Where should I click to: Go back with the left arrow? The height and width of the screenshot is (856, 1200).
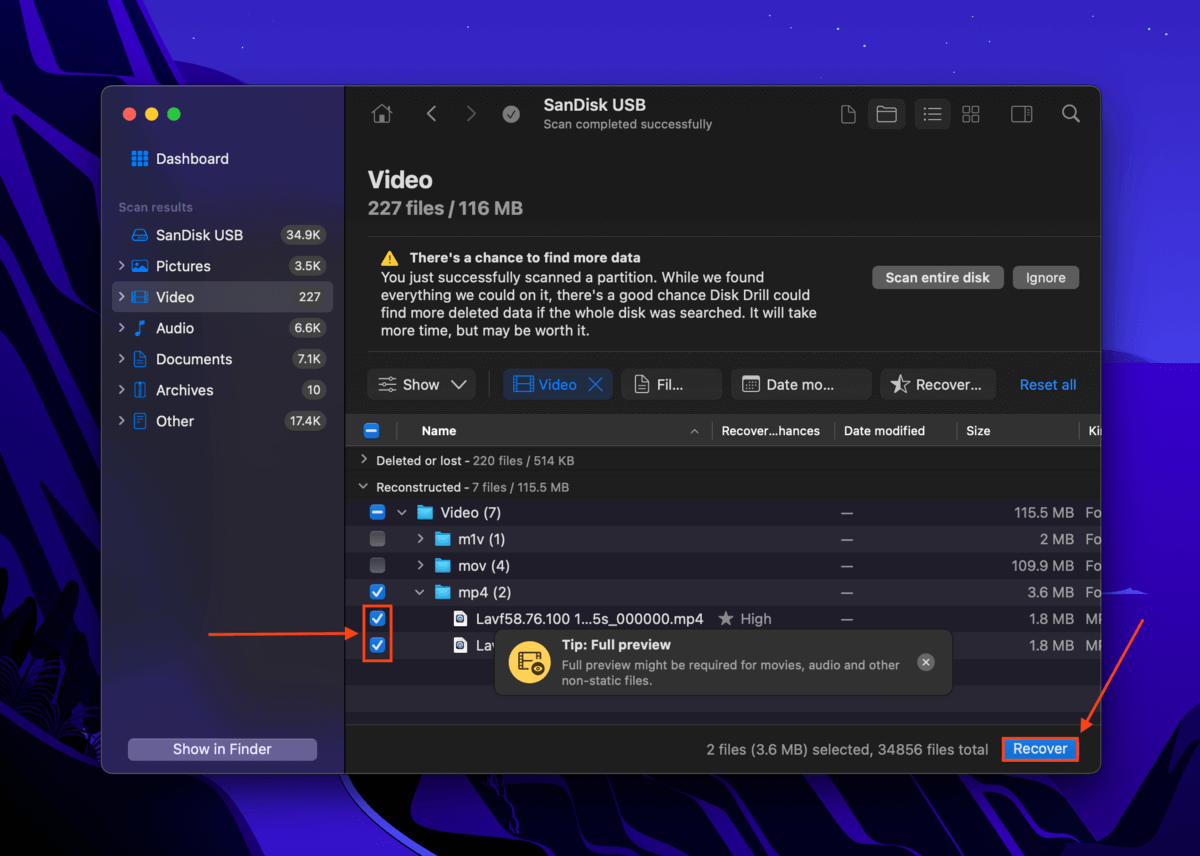coord(432,114)
